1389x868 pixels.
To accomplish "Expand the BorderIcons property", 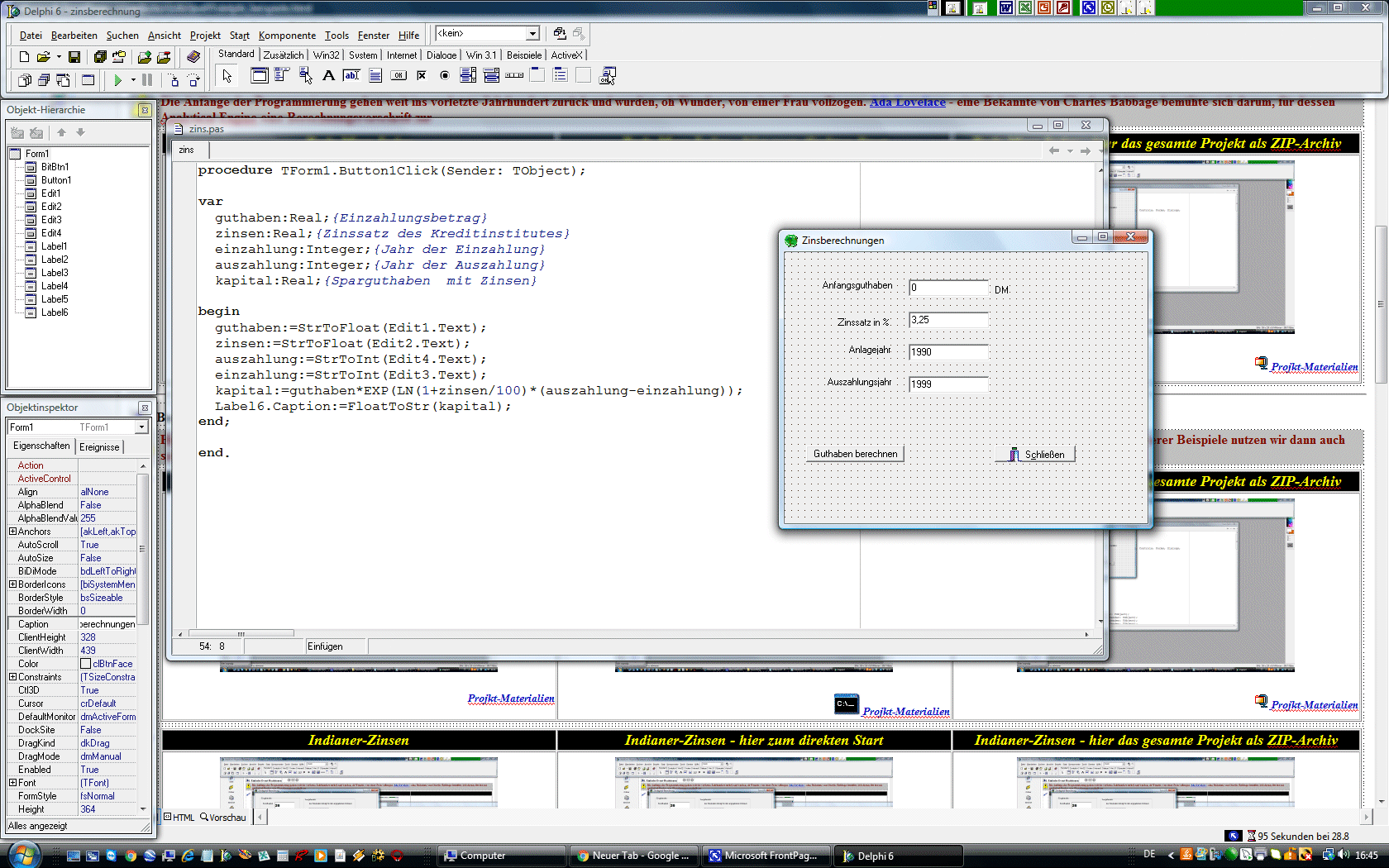I will tap(12, 584).
